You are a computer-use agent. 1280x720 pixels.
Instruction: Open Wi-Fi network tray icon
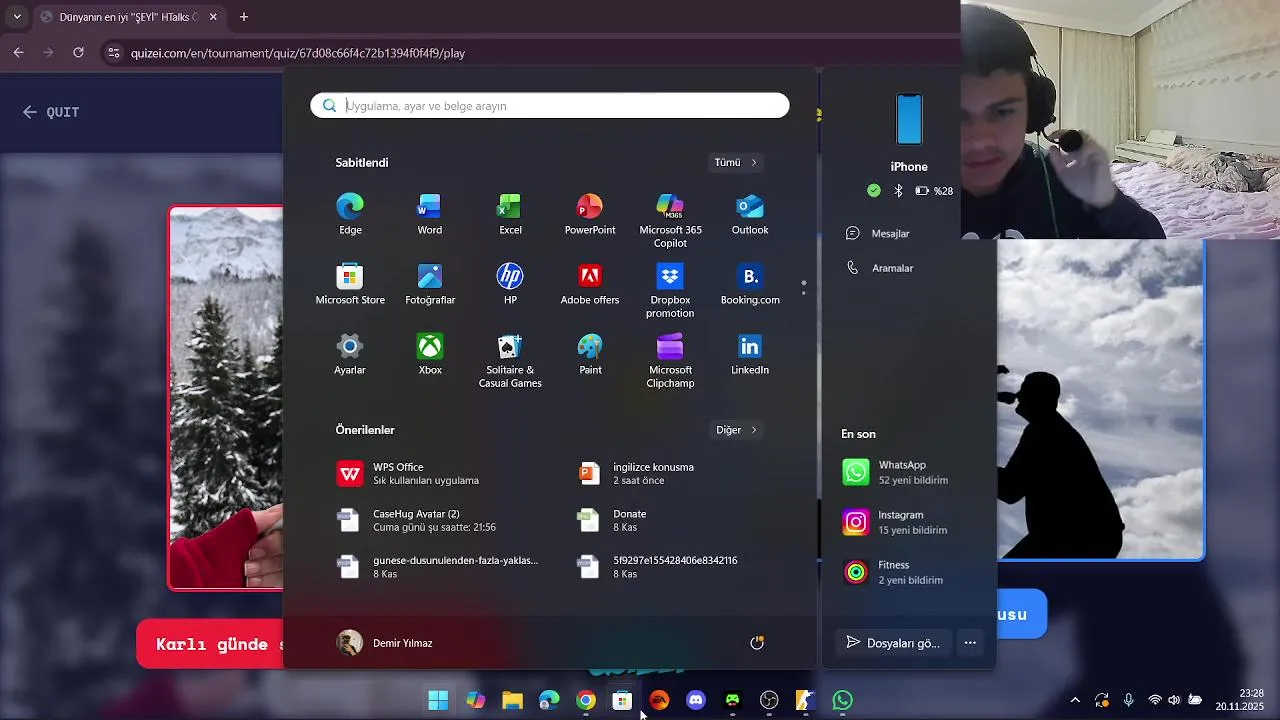(x=1155, y=700)
